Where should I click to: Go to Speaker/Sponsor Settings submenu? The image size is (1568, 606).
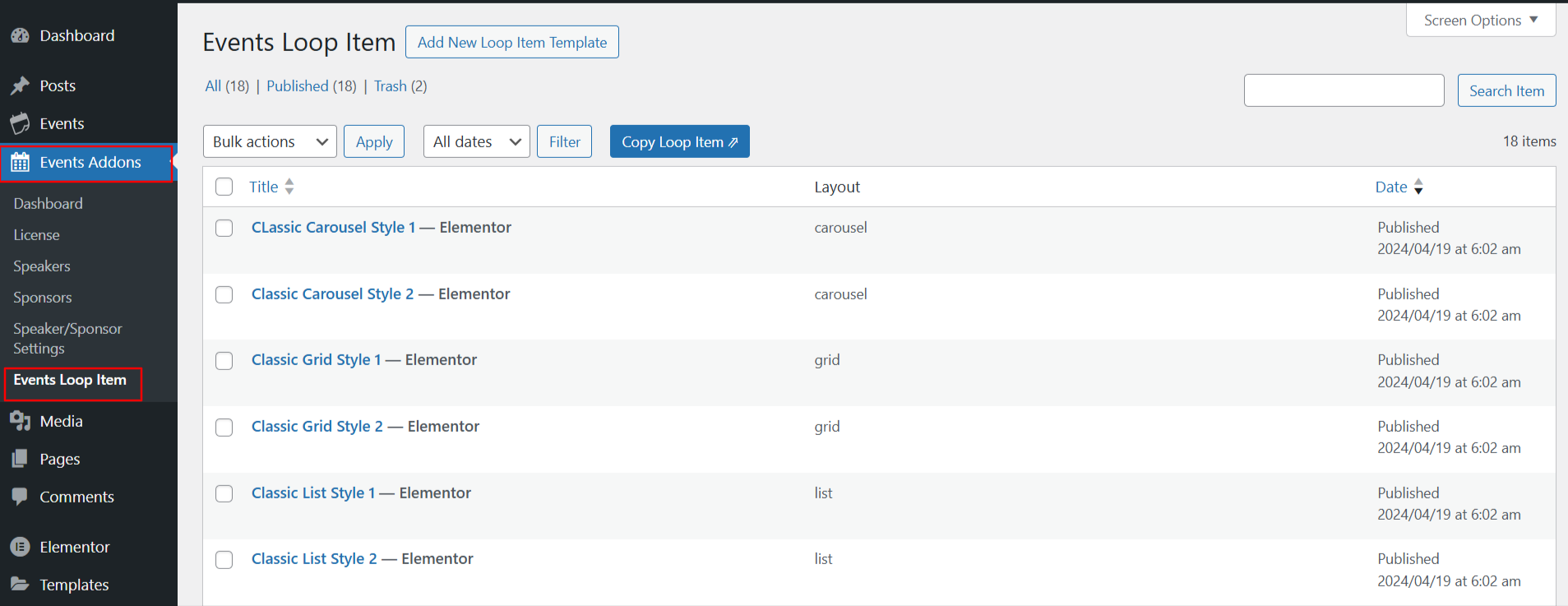click(67, 338)
